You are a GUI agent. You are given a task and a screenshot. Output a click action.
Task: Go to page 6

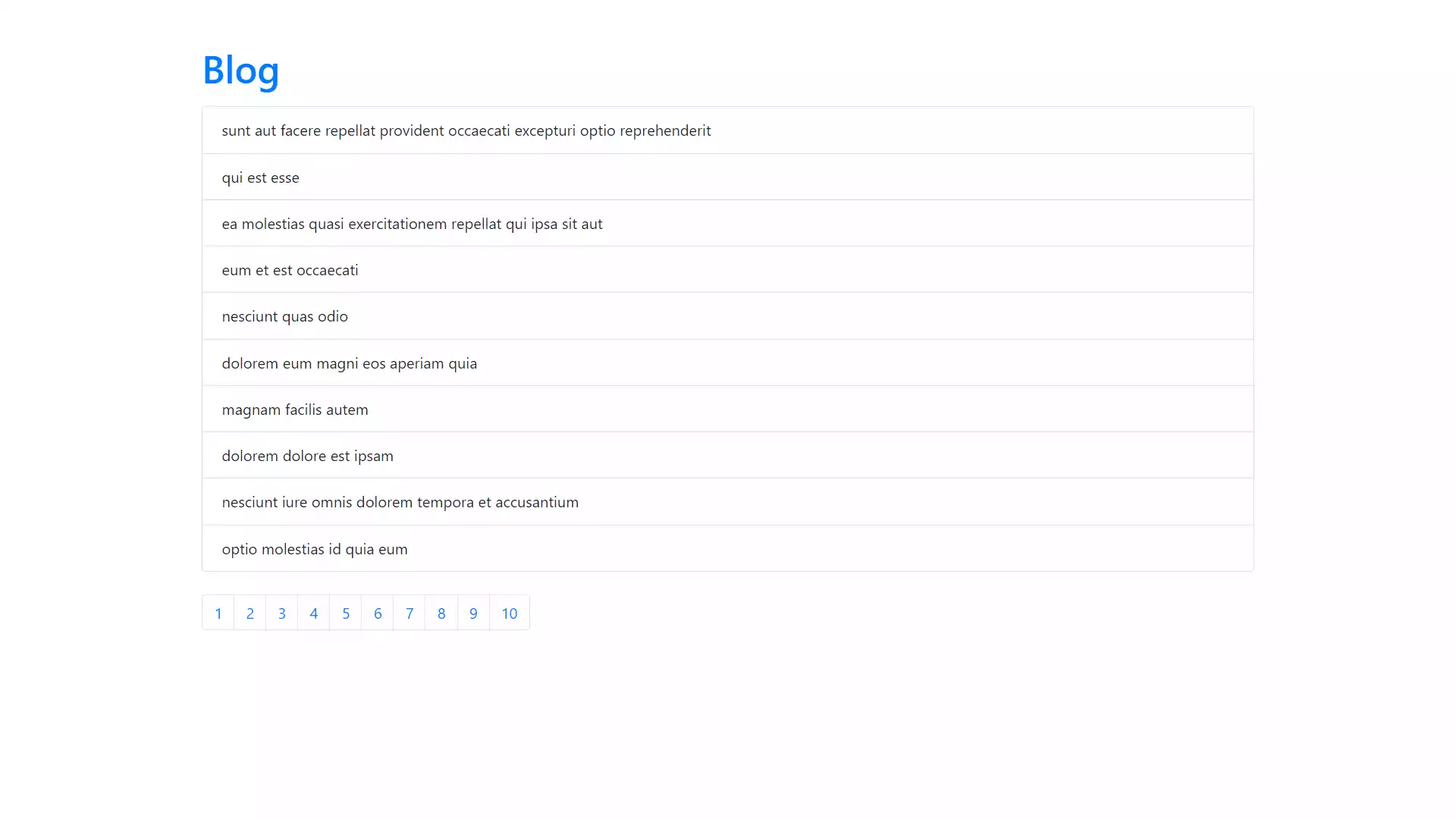[x=378, y=613]
